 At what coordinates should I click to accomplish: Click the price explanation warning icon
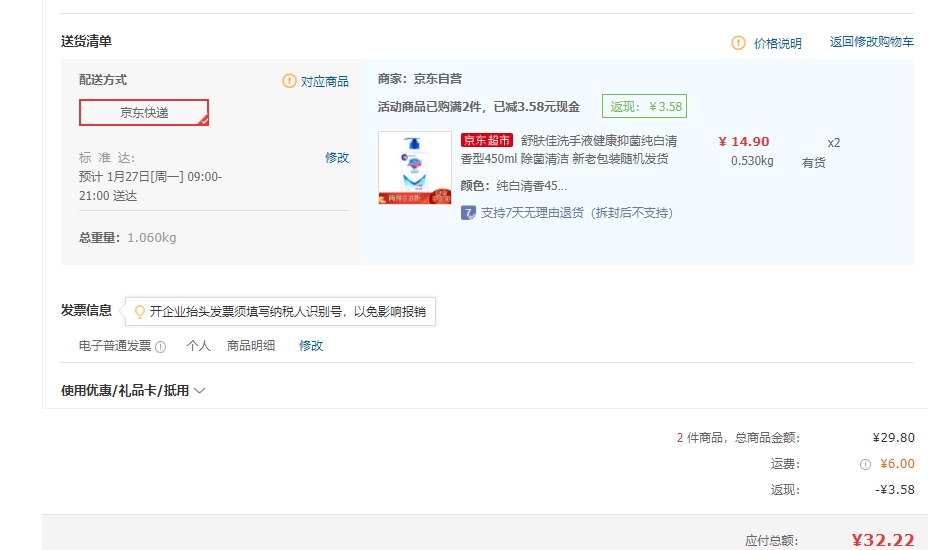tap(738, 43)
